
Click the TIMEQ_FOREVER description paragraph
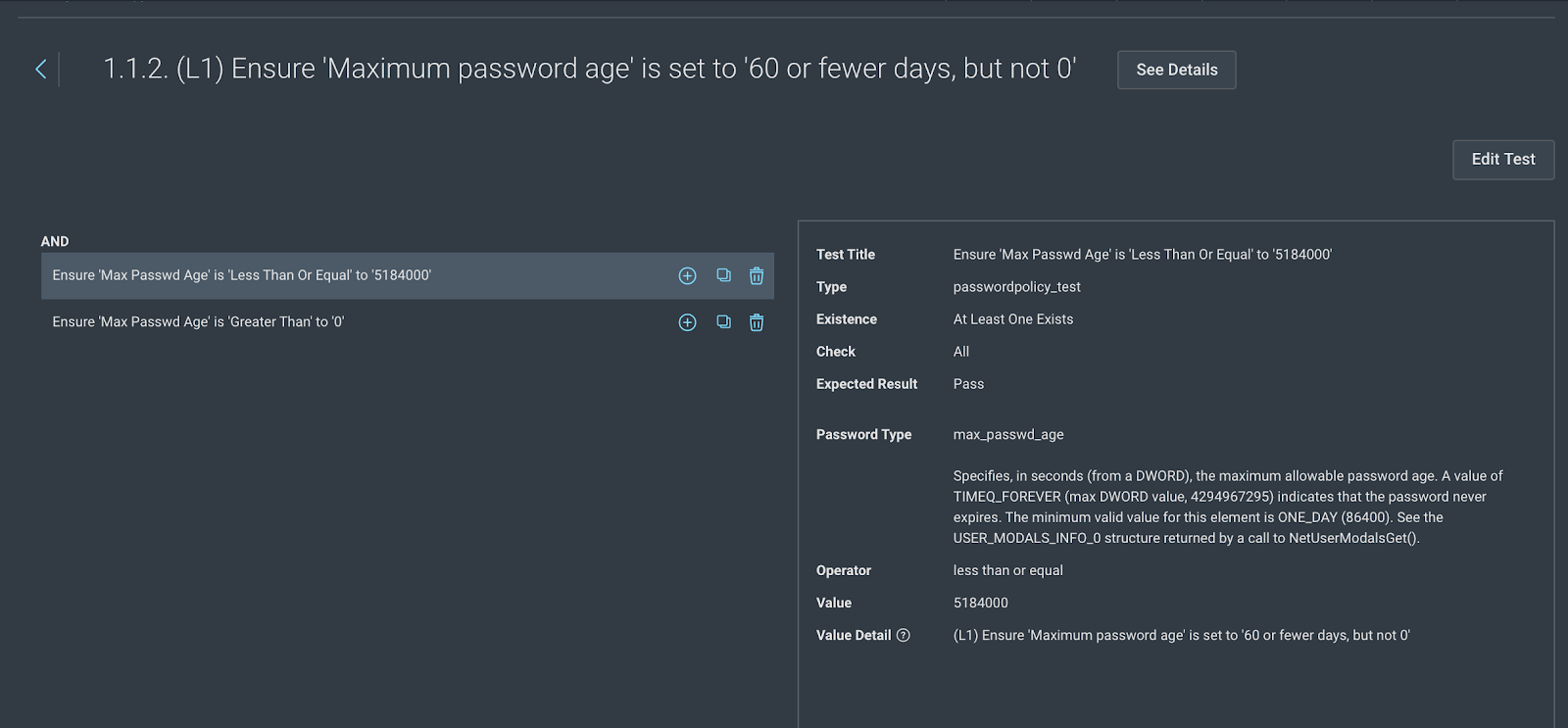click(1227, 507)
